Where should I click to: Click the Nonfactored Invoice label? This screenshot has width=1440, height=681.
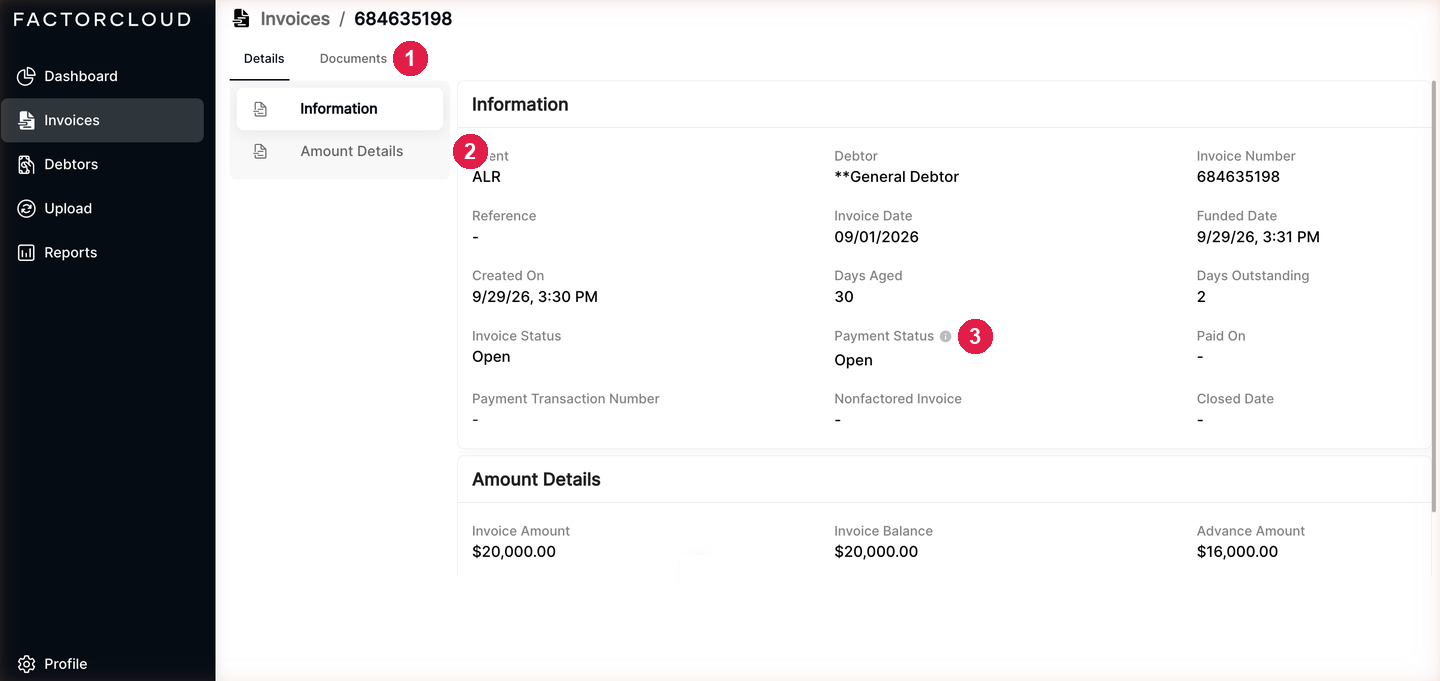tap(898, 399)
